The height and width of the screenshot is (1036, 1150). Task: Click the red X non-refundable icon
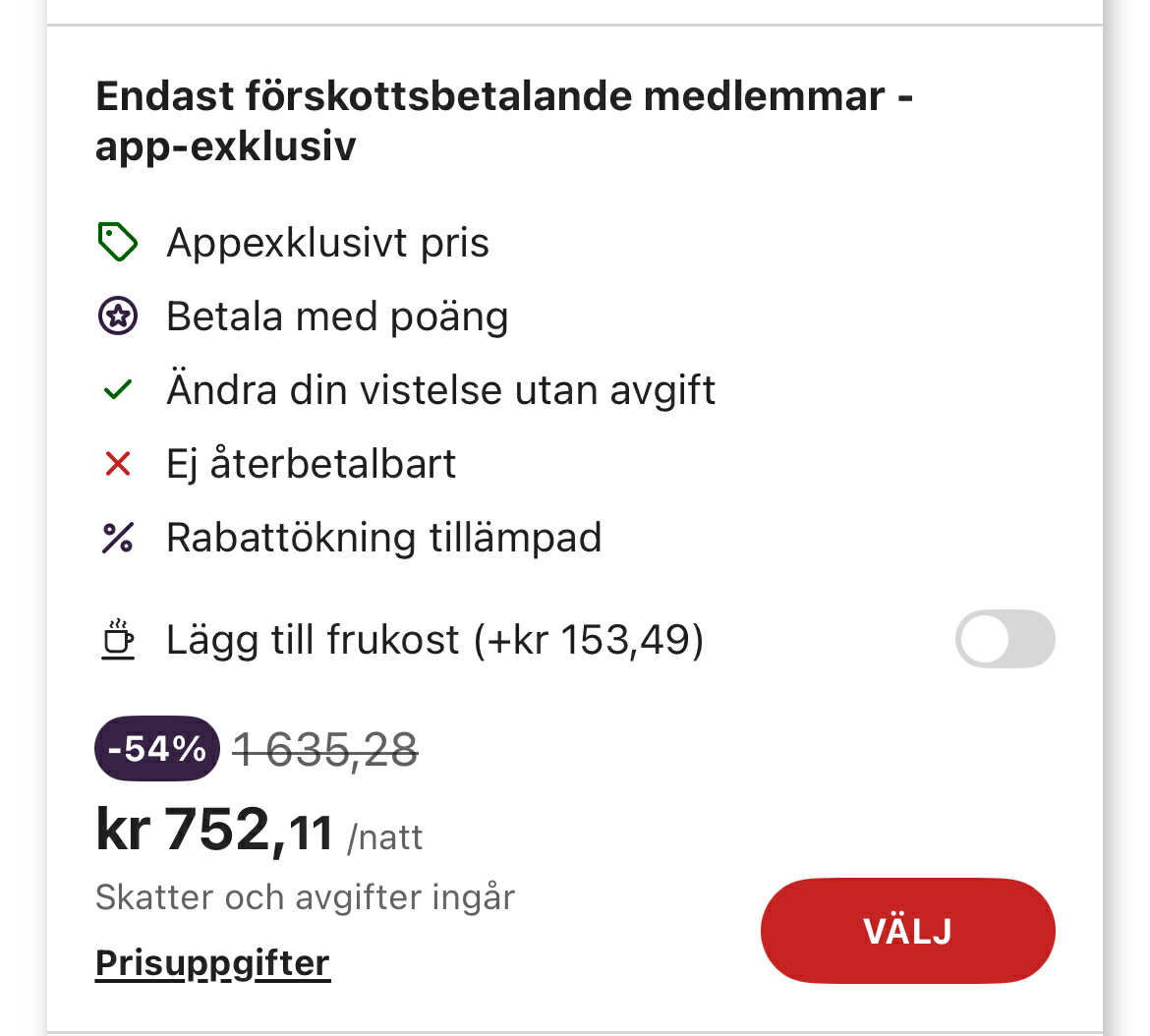pos(118,464)
